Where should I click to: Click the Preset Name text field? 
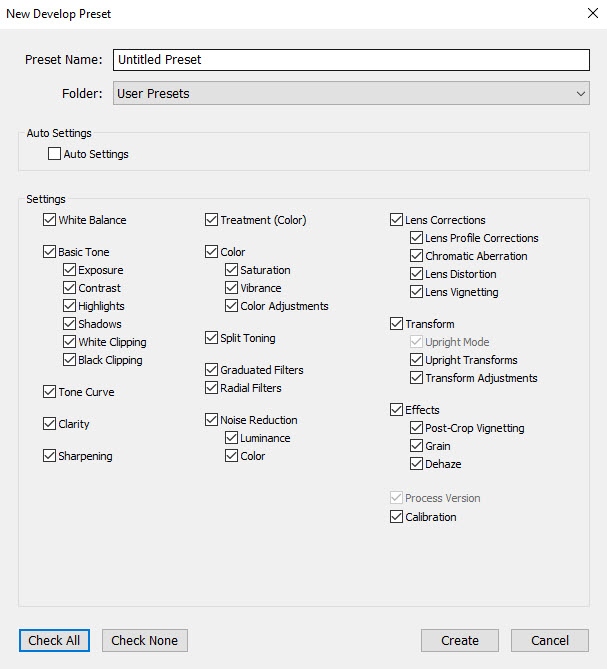click(351, 60)
